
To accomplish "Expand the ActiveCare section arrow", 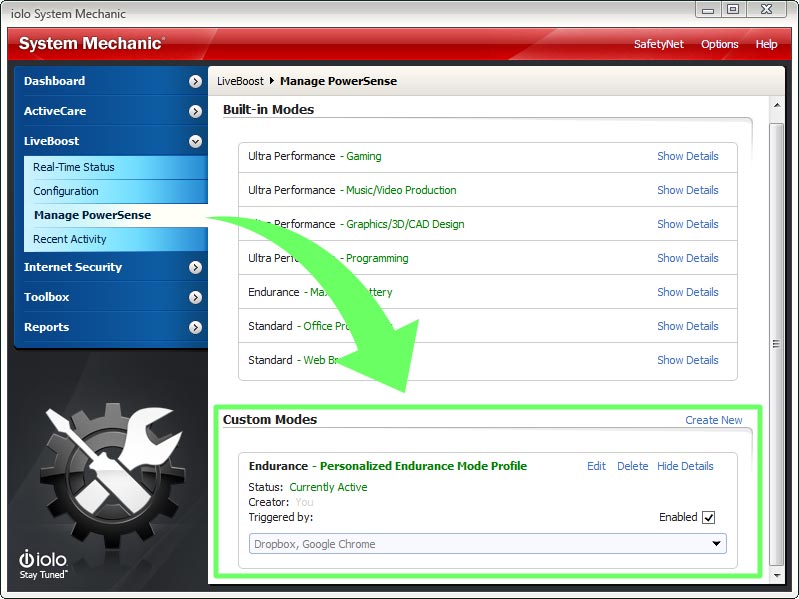I will [x=195, y=112].
